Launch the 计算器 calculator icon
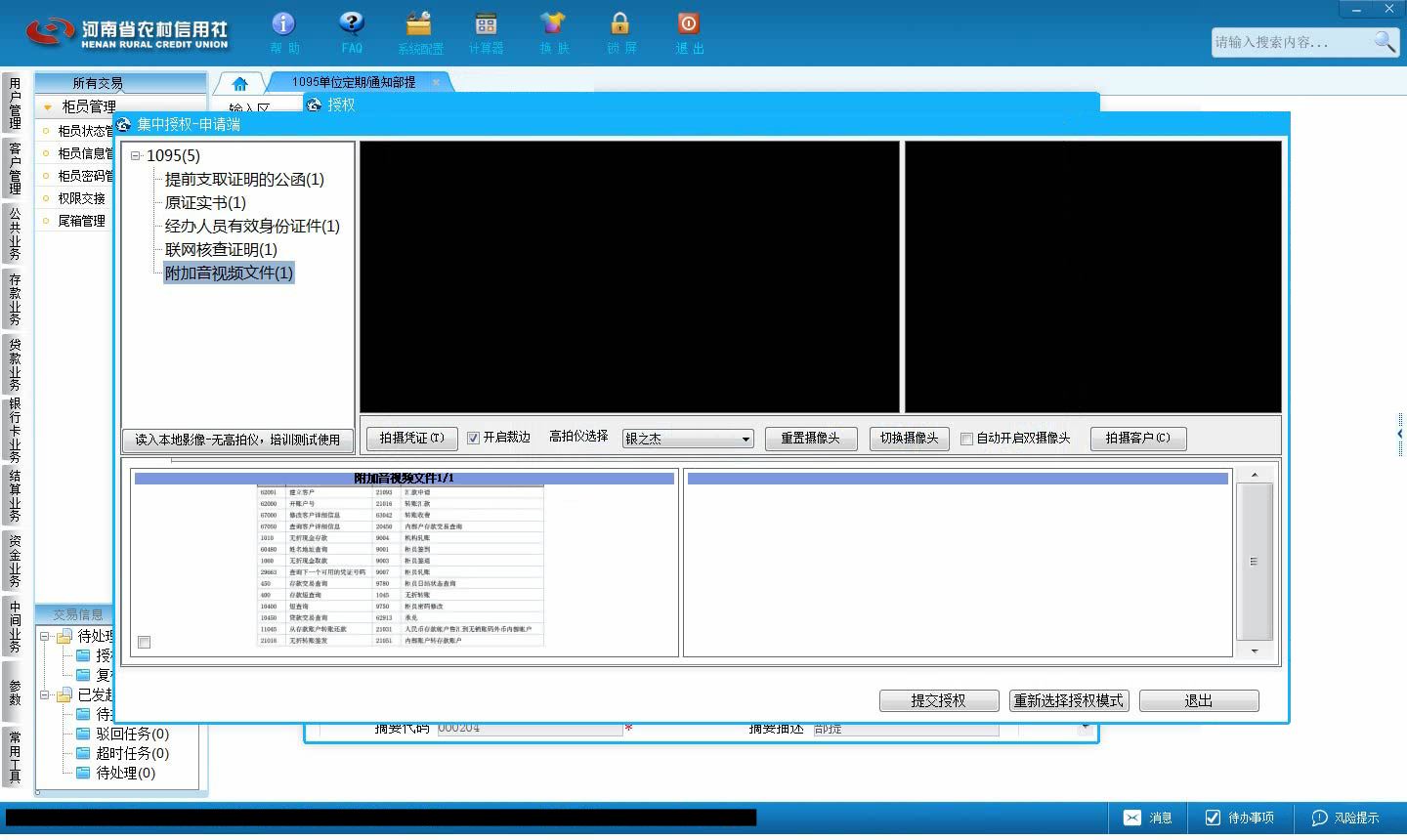1407x840 pixels. pos(486,24)
